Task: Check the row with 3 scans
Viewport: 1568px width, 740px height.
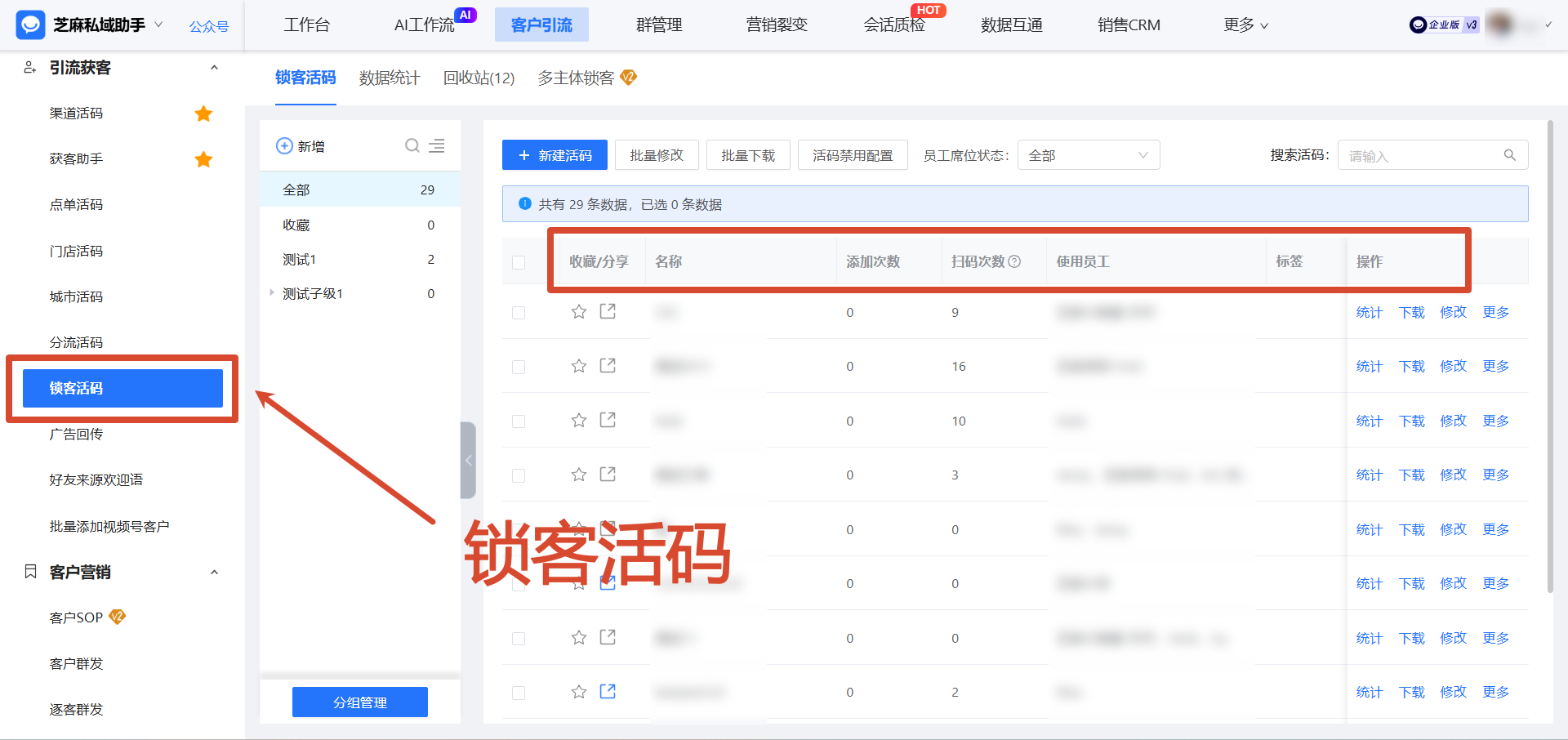Action: click(x=519, y=475)
